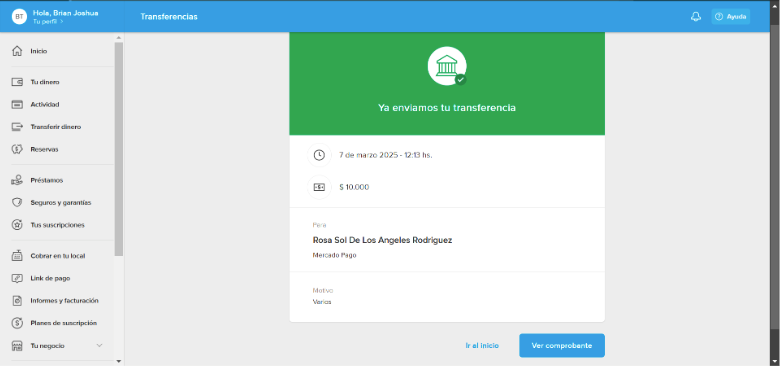Click the BT profile avatar
This screenshot has height=366, width=780.
click(19, 16)
